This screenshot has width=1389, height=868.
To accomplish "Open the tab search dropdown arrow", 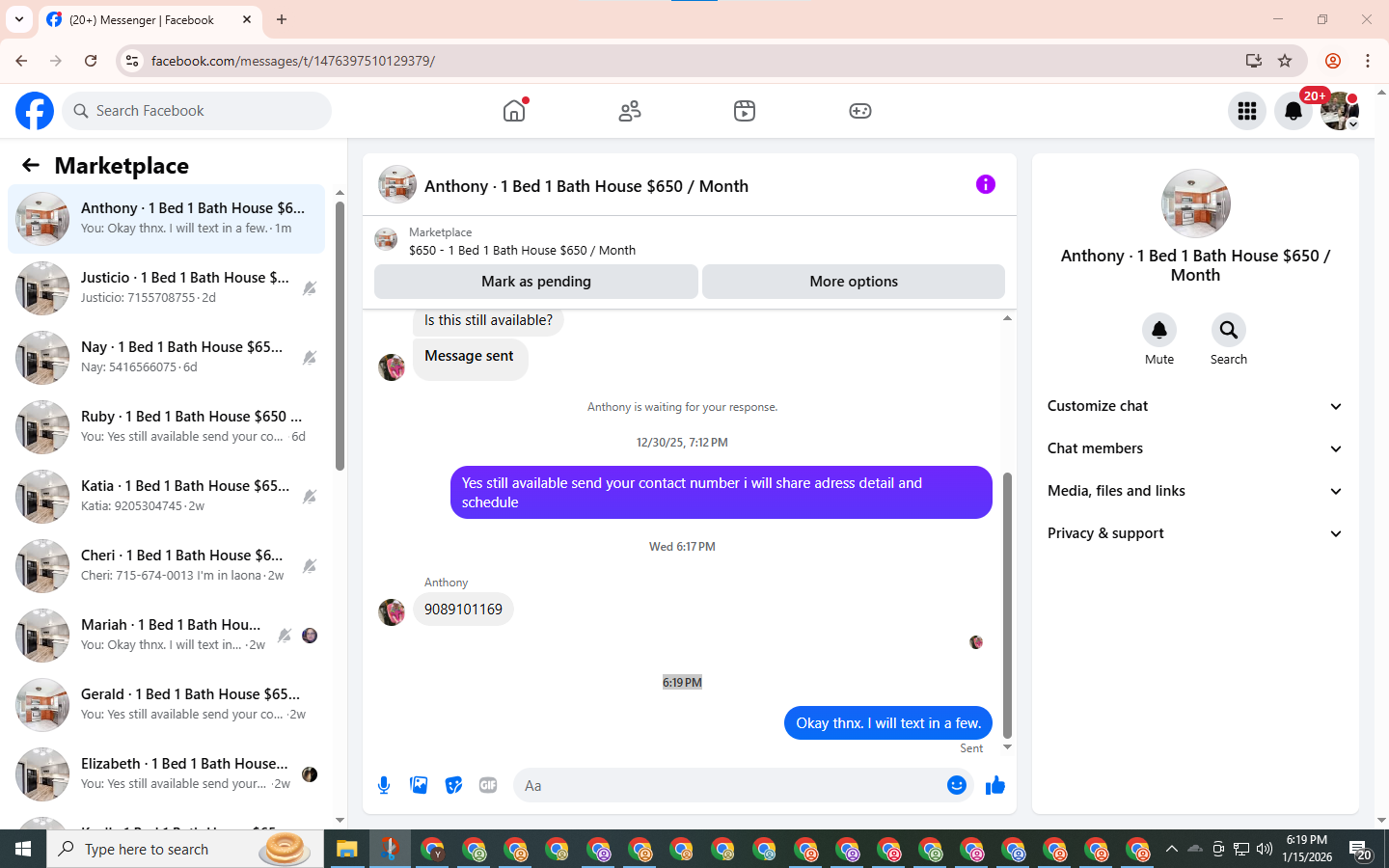I will click(x=18, y=19).
